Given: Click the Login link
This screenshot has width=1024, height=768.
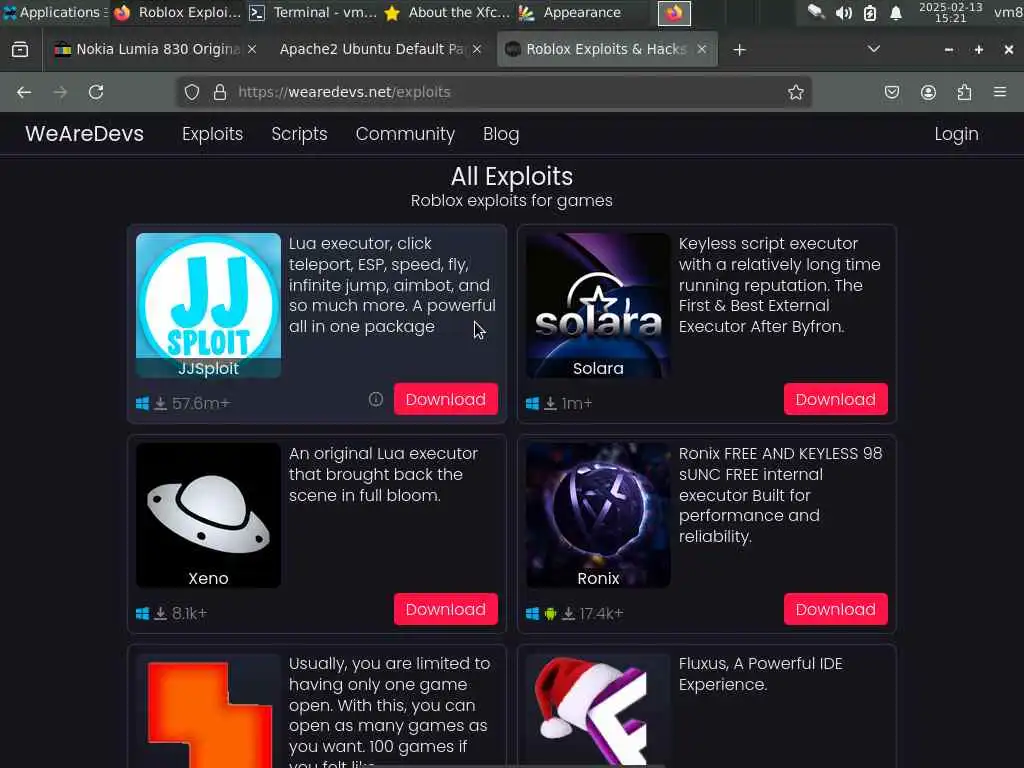Looking at the screenshot, I should (956, 134).
